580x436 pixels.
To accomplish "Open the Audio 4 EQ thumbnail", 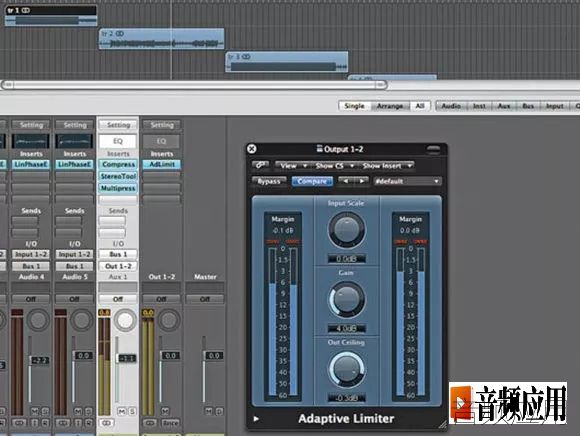I will 30,141.
